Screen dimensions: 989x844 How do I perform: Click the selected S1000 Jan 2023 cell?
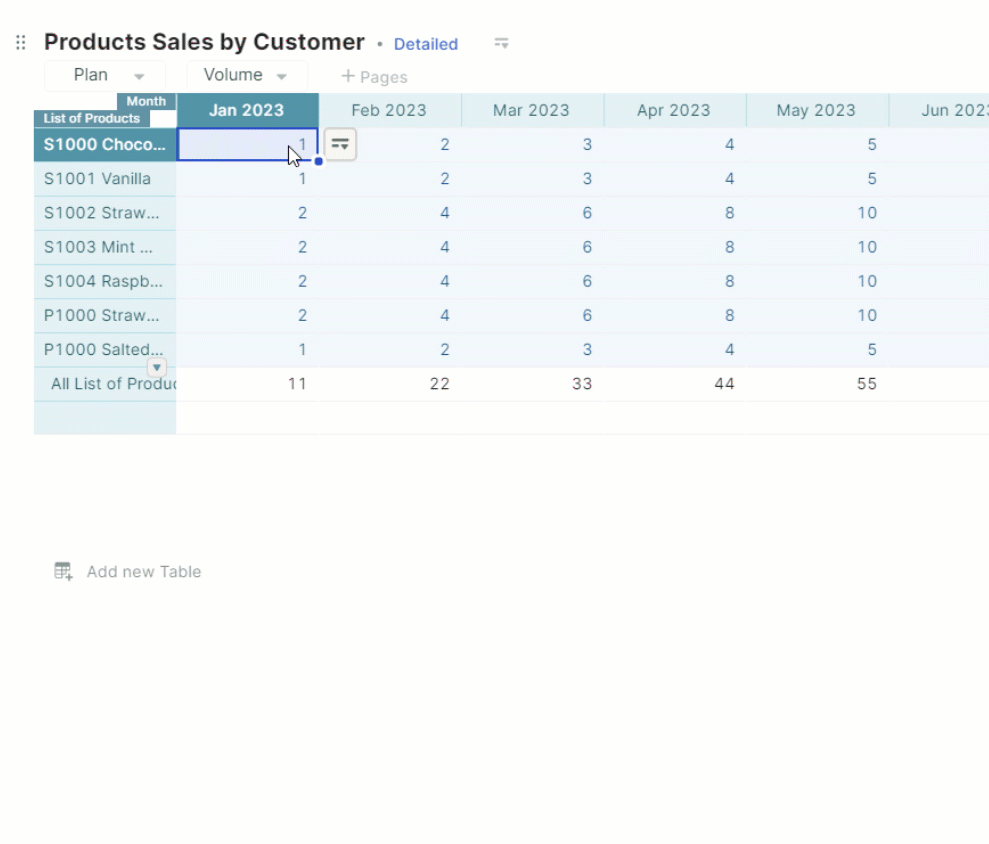[x=247, y=144]
